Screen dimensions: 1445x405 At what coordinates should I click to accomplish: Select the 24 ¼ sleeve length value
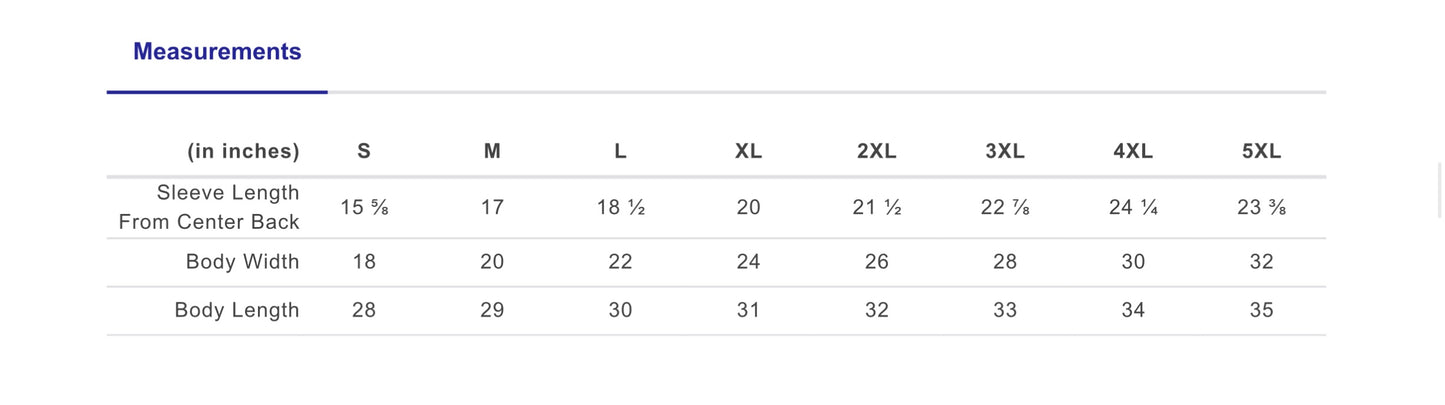pos(1133,208)
